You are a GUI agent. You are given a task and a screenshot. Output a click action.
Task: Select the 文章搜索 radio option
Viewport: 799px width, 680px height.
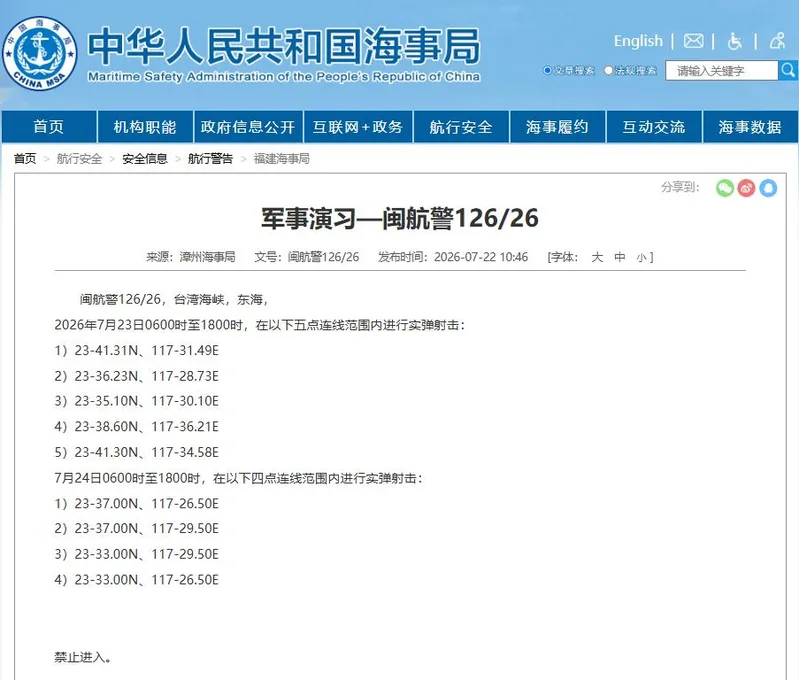[547, 70]
